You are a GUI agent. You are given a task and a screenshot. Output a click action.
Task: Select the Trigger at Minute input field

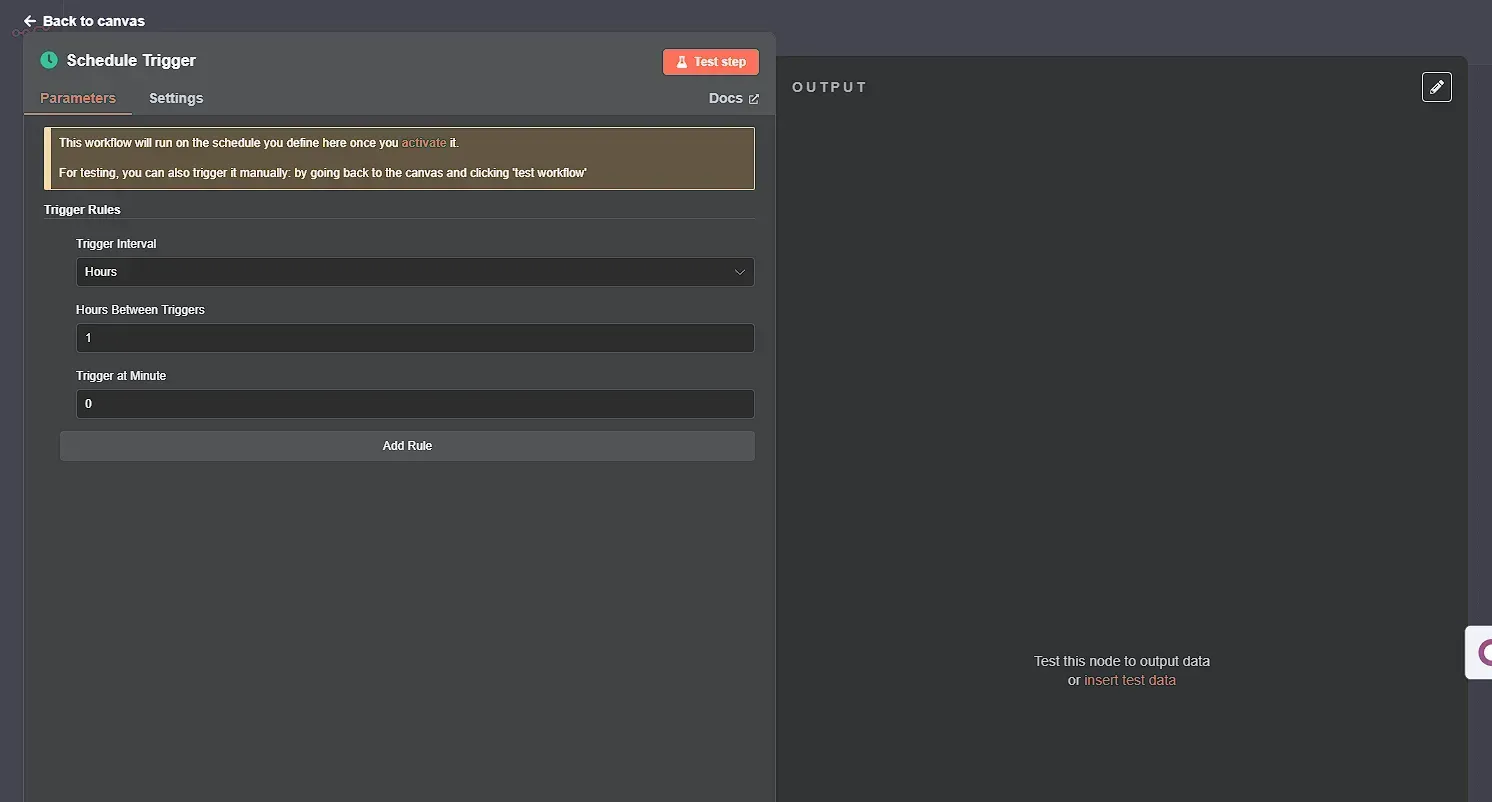coord(415,404)
